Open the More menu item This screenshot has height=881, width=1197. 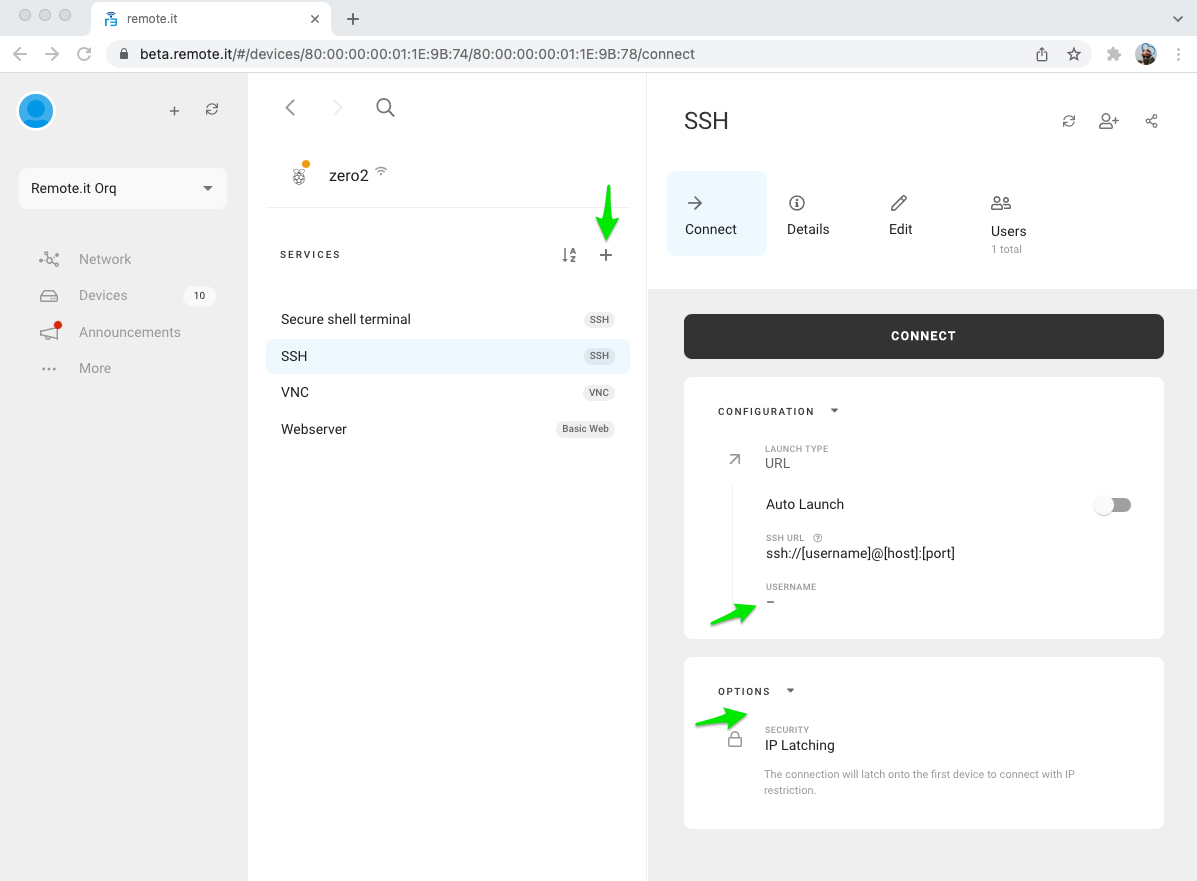tap(95, 368)
